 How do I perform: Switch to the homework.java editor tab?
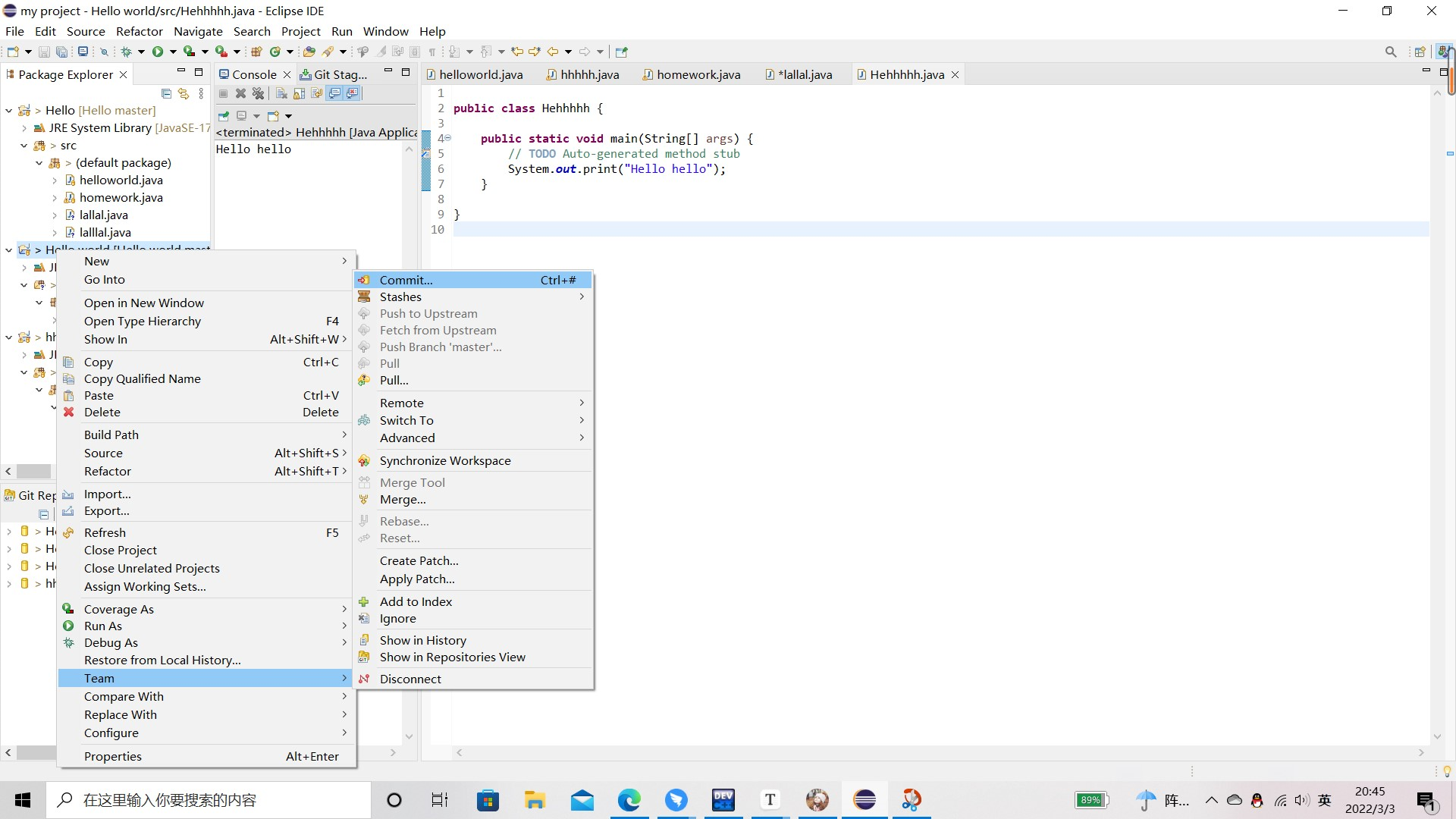click(691, 74)
